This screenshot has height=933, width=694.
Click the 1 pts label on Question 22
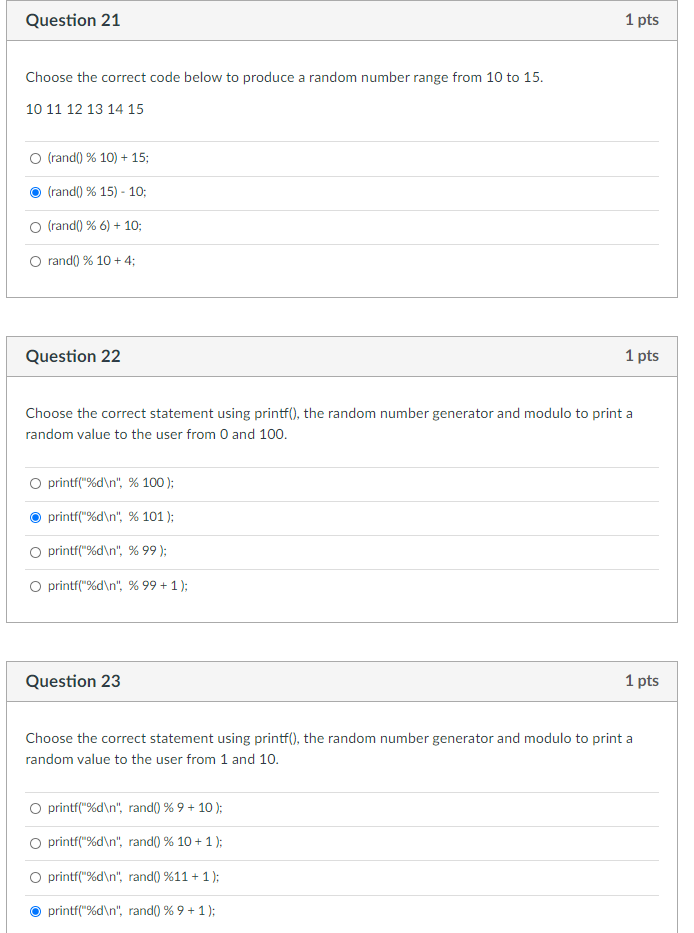pyautogui.click(x=641, y=356)
